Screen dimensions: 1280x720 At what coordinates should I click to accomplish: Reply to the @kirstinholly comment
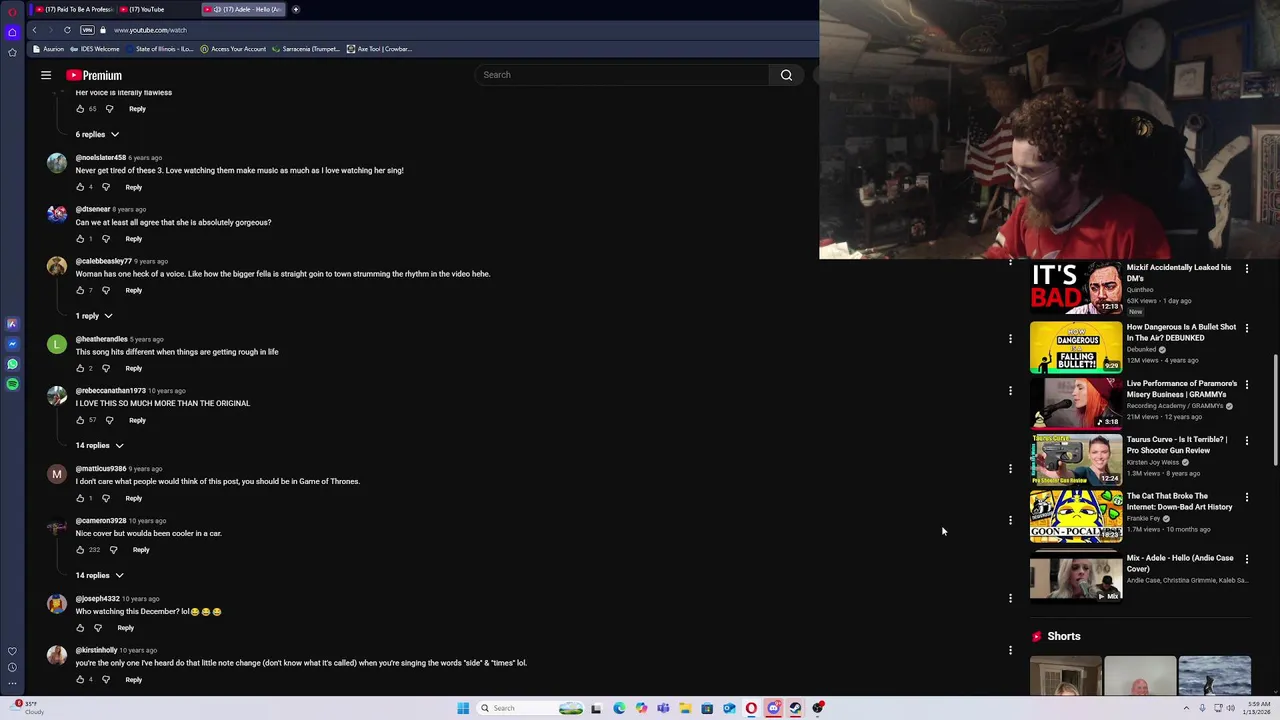click(x=134, y=680)
